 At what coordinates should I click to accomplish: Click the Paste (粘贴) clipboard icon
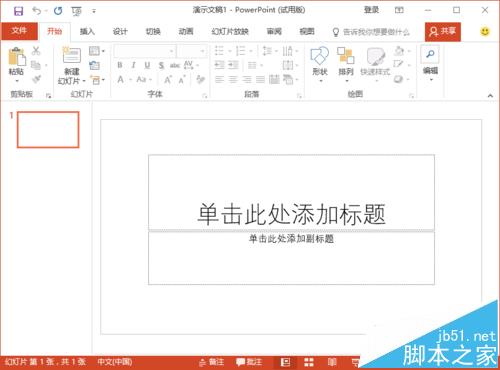pos(17,56)
